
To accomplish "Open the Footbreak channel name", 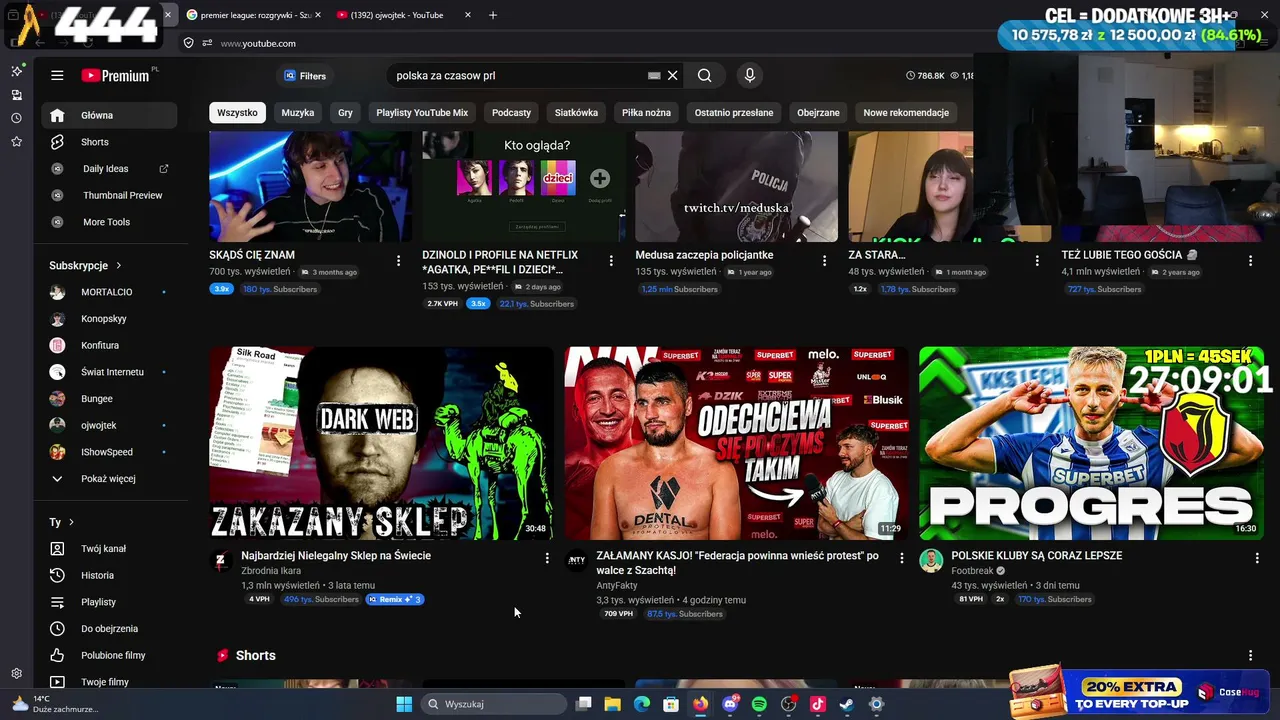I will point(972,571).
